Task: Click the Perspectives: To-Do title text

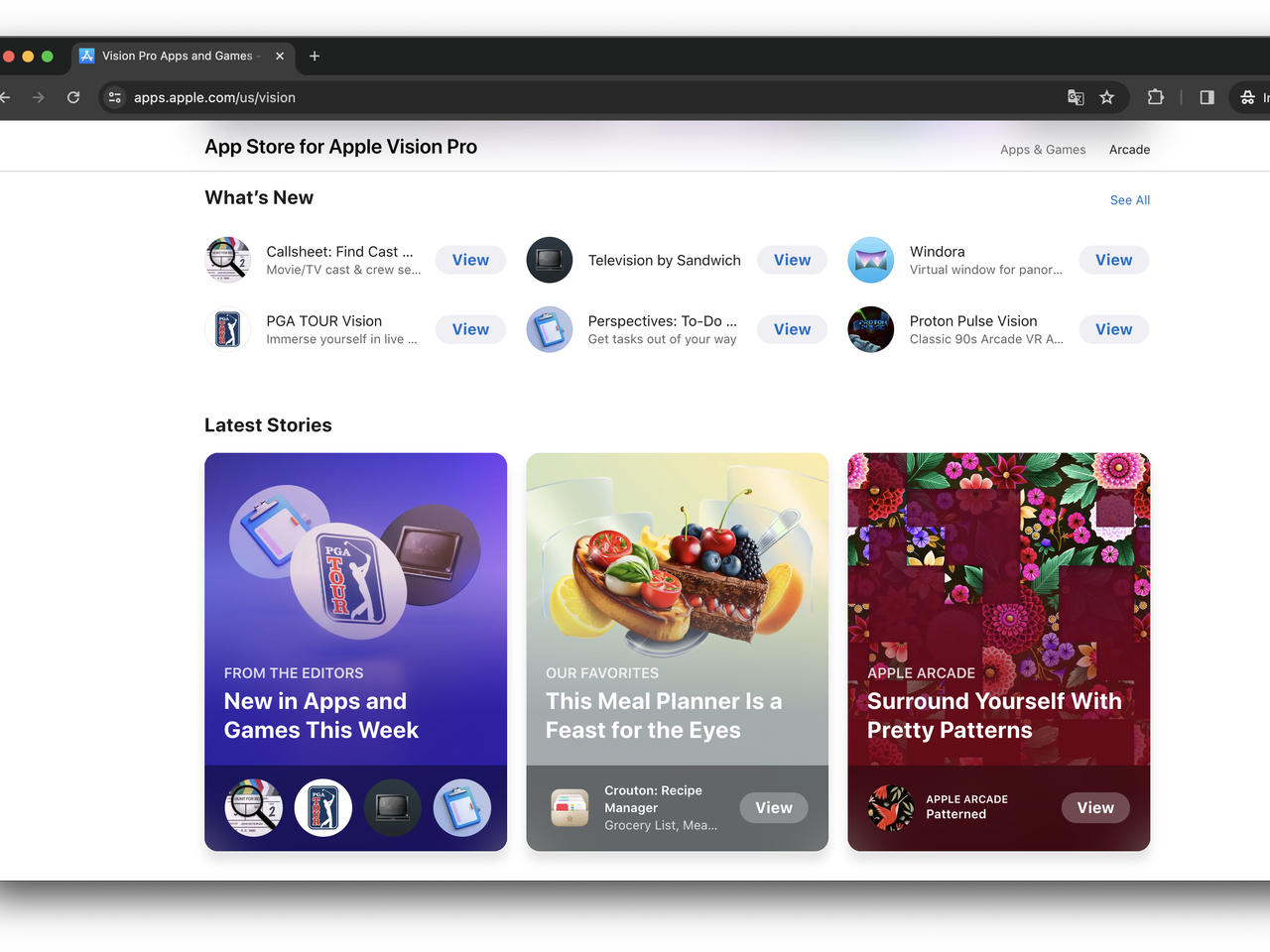Action: click(x=662, y=321)
